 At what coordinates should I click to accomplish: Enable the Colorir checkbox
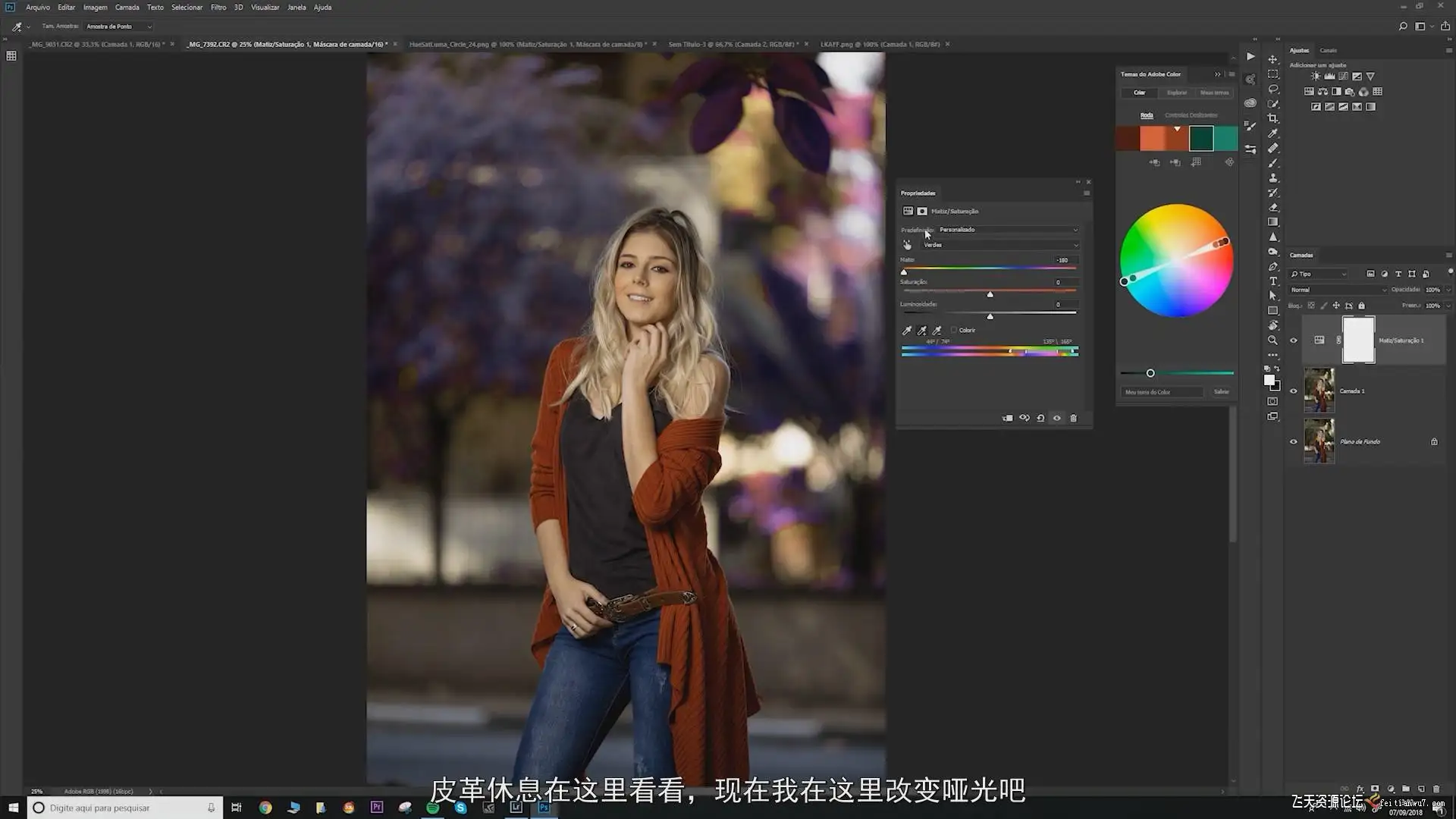(x=954, y=330)
